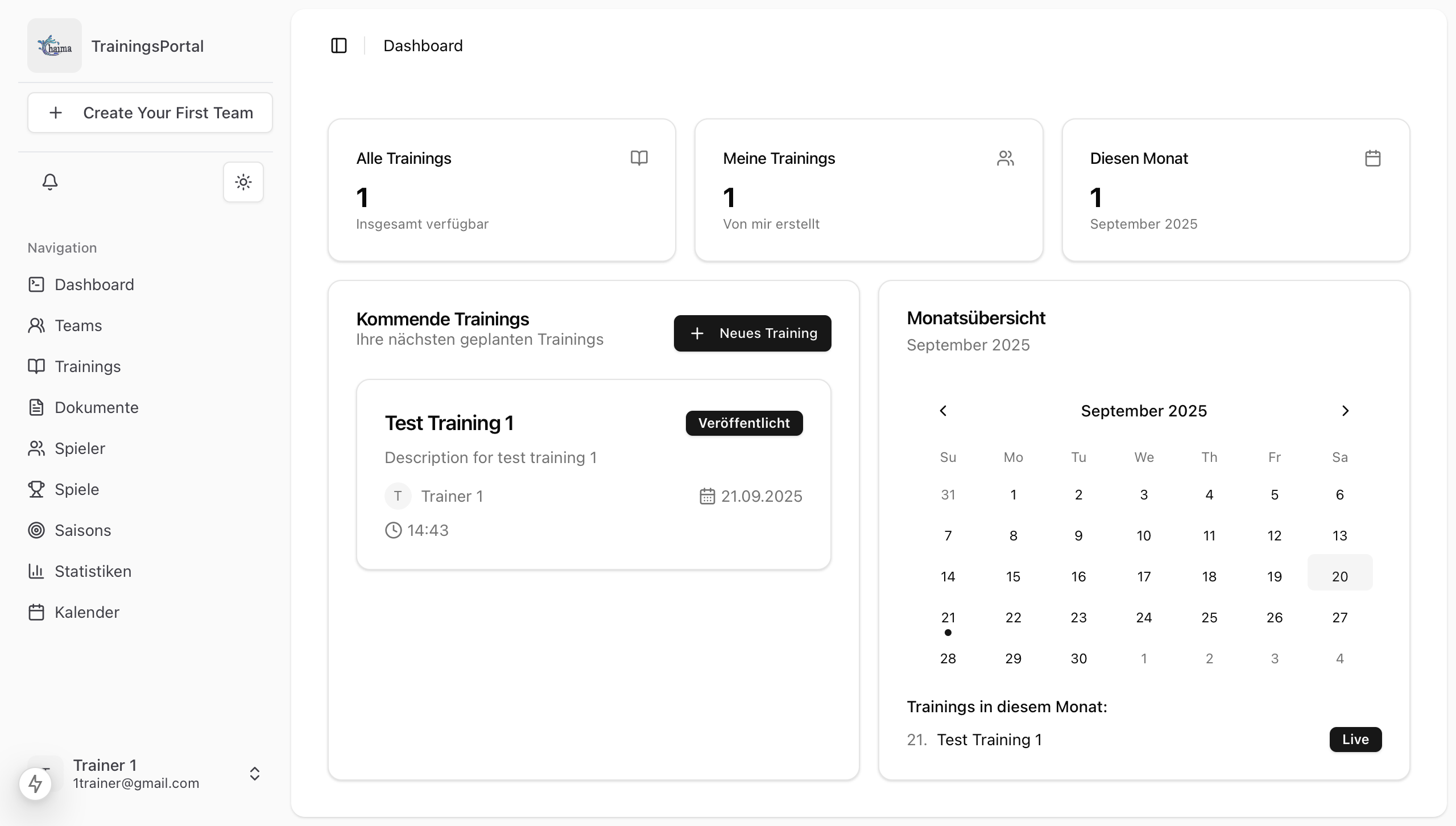Click the lightning bolt floating icon

pos(35,784)
